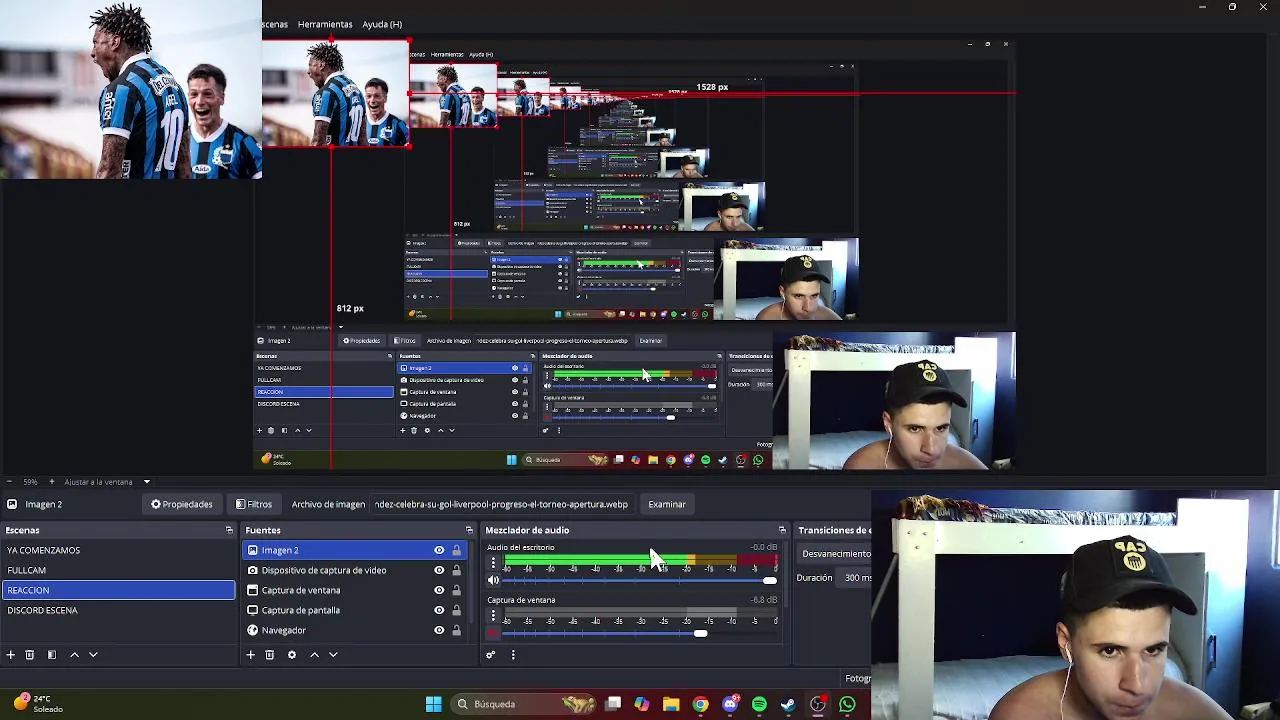Select the REACCION scene
The width and height of the screenshot is (1280, 720).
tap(118, 590)
